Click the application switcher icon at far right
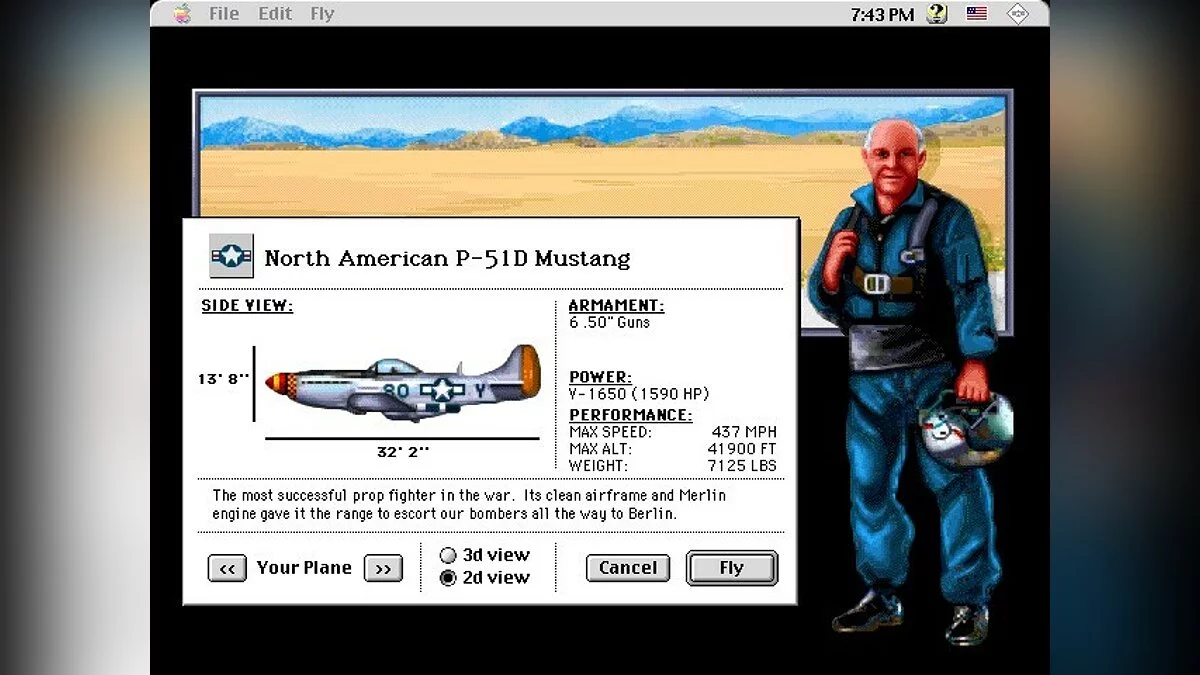The image size is (1200, 675). click(x=1019, y=13)
